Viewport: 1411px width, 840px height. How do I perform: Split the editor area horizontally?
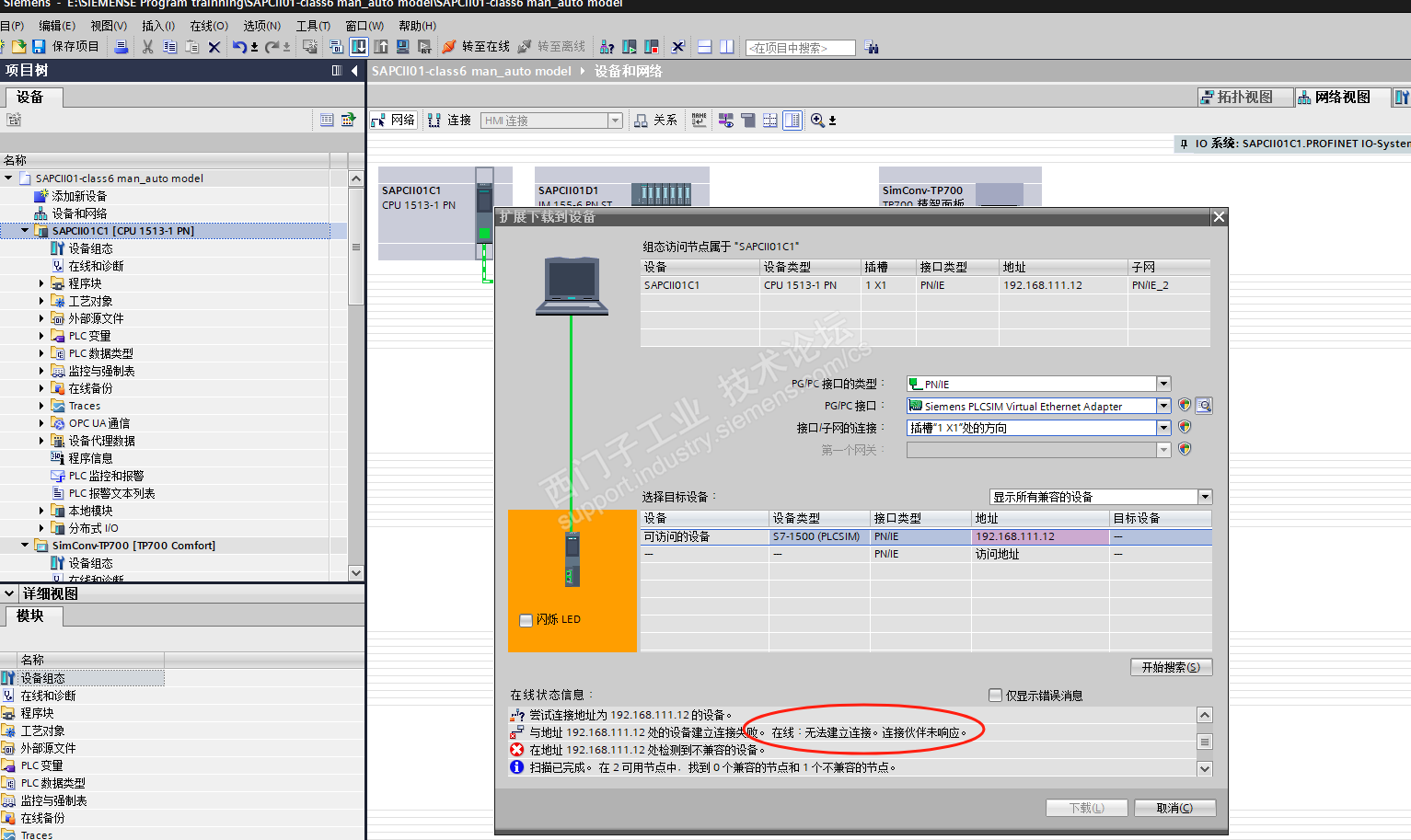point(704,47)
